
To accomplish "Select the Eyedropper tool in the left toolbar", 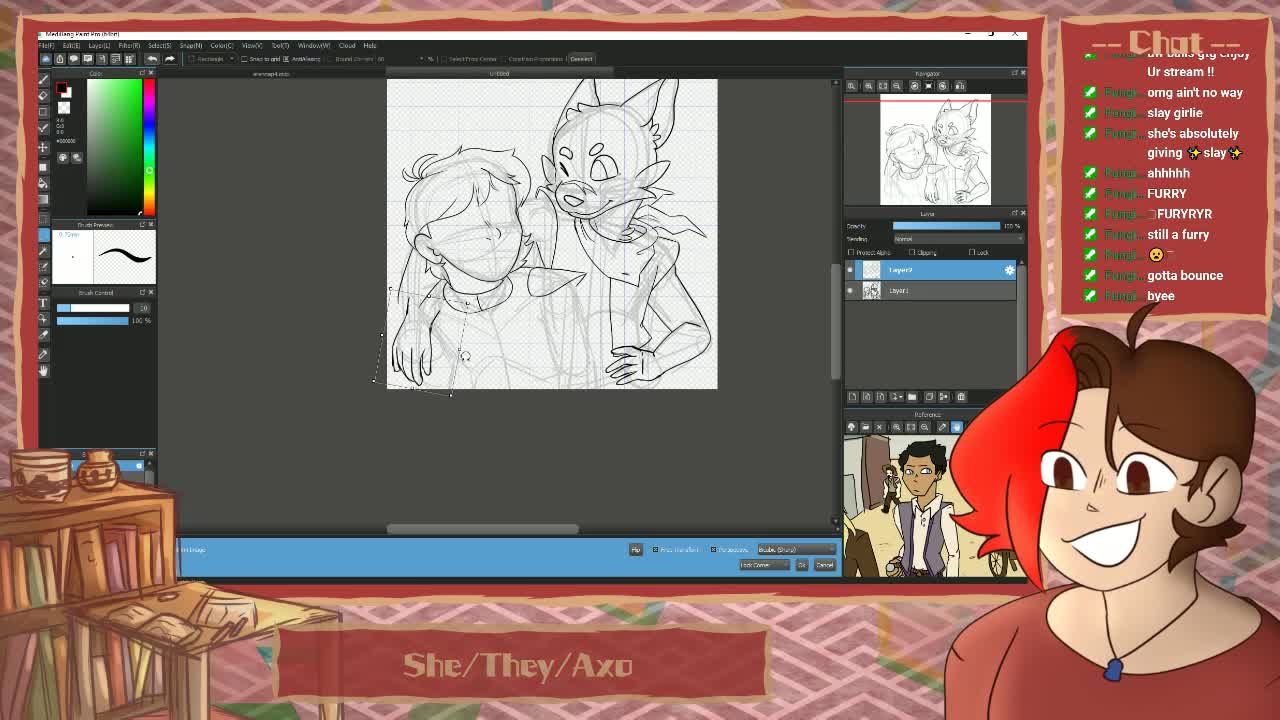I will pos(43,354).
